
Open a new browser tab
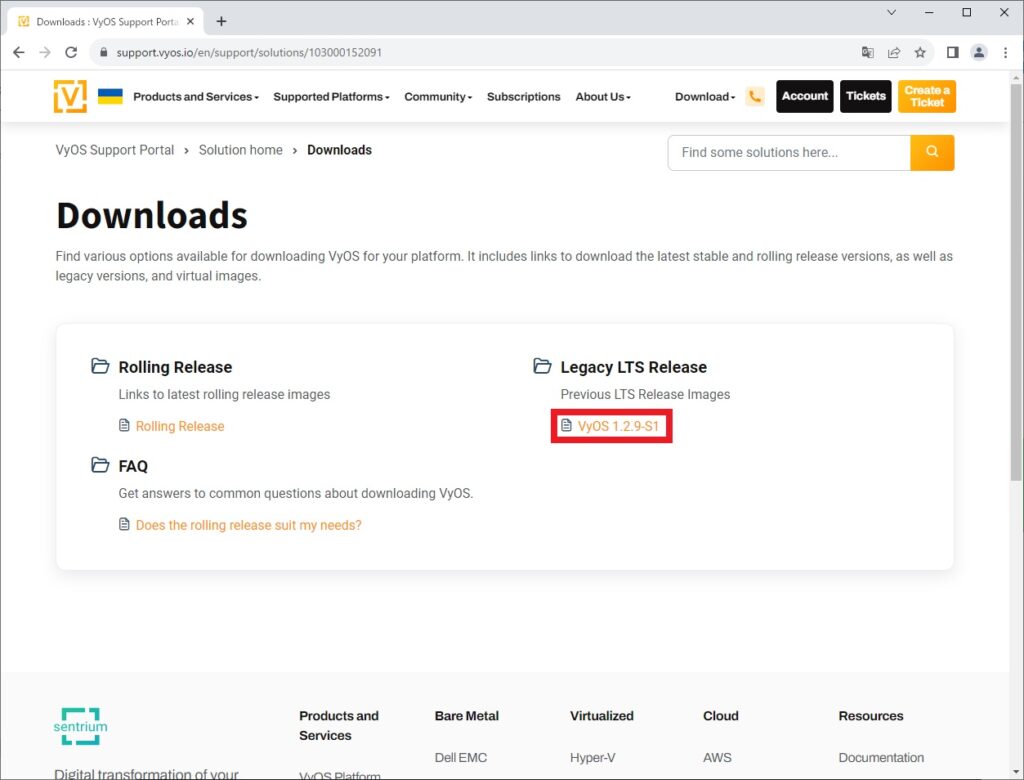pyautogui.click(x=221, y=22)
